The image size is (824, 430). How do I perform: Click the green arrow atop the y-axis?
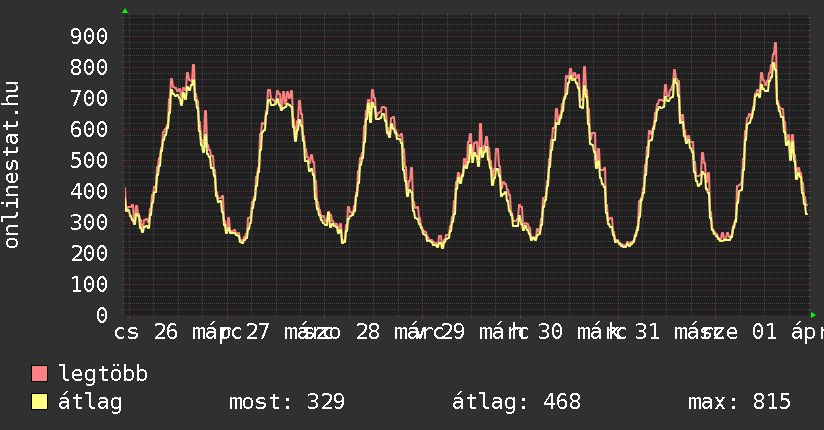pos(125,11)
